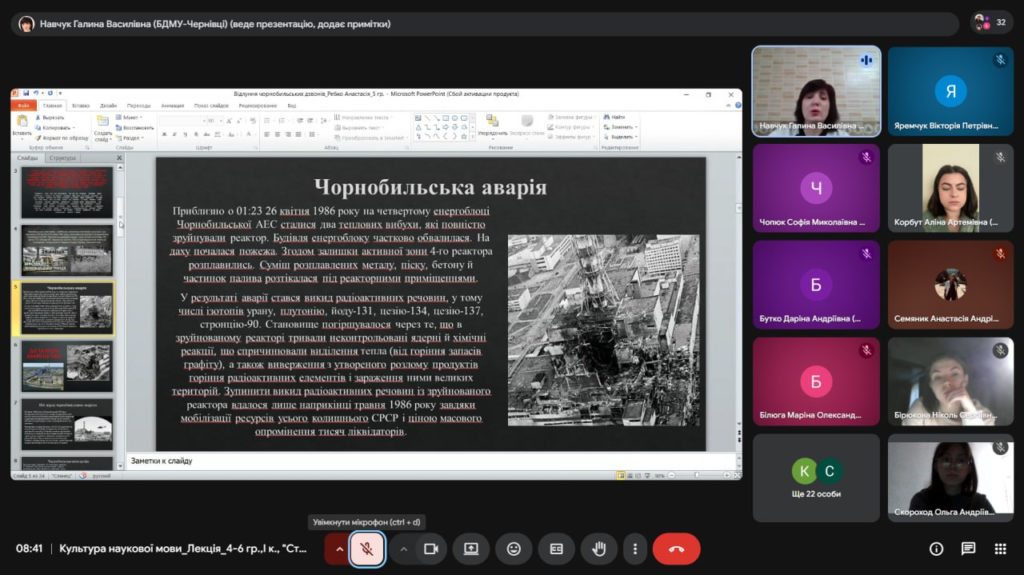Expand audio settings arrow beside microphone
The image size is (1024, 575).
339,549
